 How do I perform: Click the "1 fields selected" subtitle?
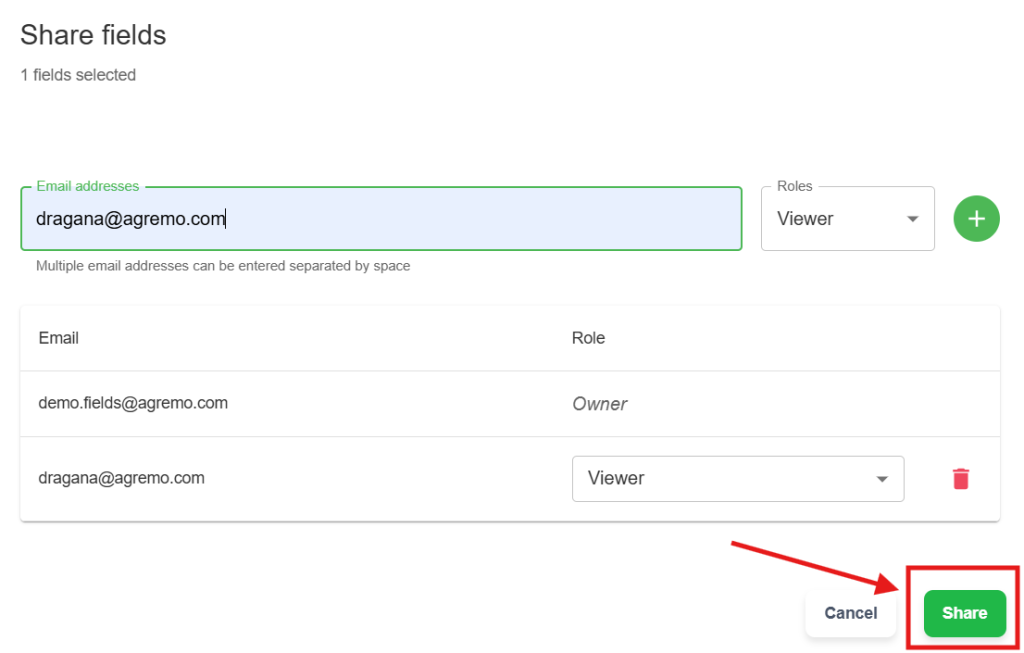[78, 75]
